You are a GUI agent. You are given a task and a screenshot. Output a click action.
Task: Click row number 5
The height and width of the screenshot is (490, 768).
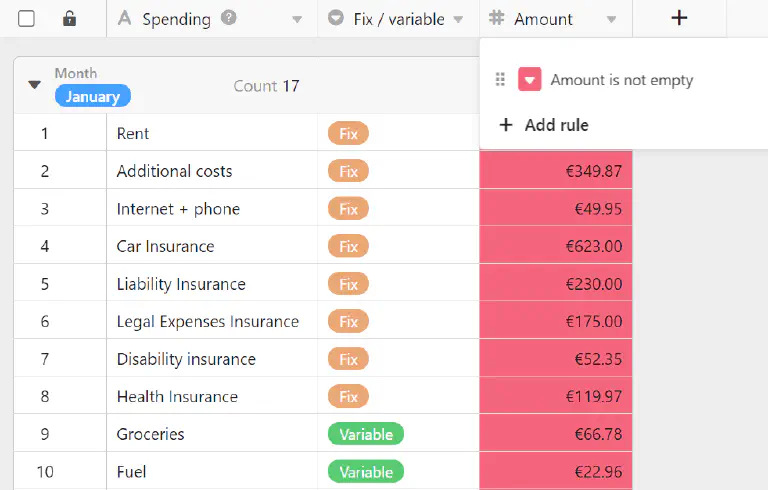coord(44,284)
